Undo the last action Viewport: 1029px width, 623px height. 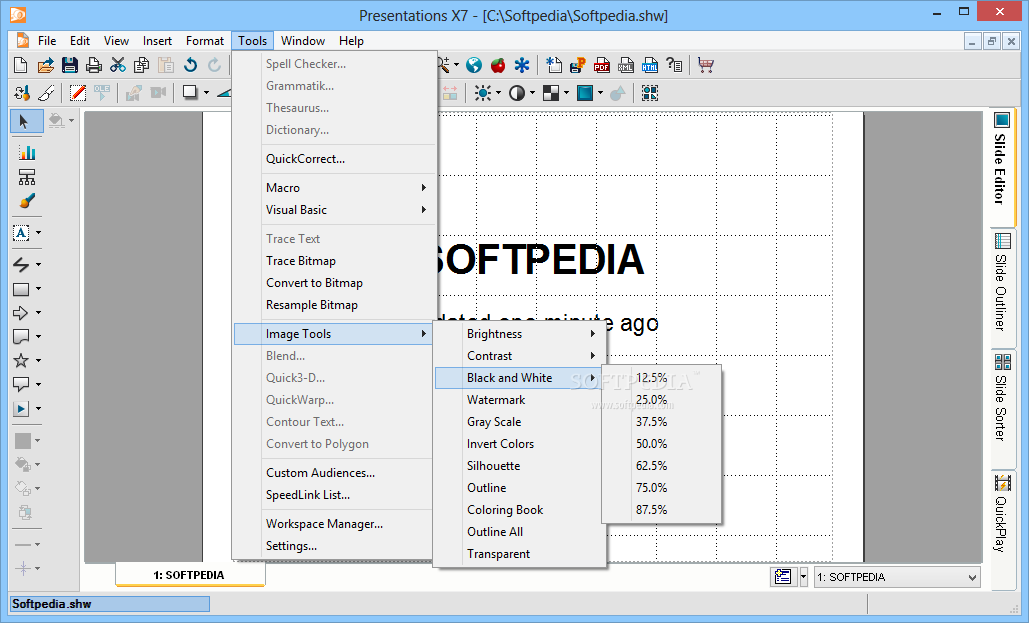(190, 65)
